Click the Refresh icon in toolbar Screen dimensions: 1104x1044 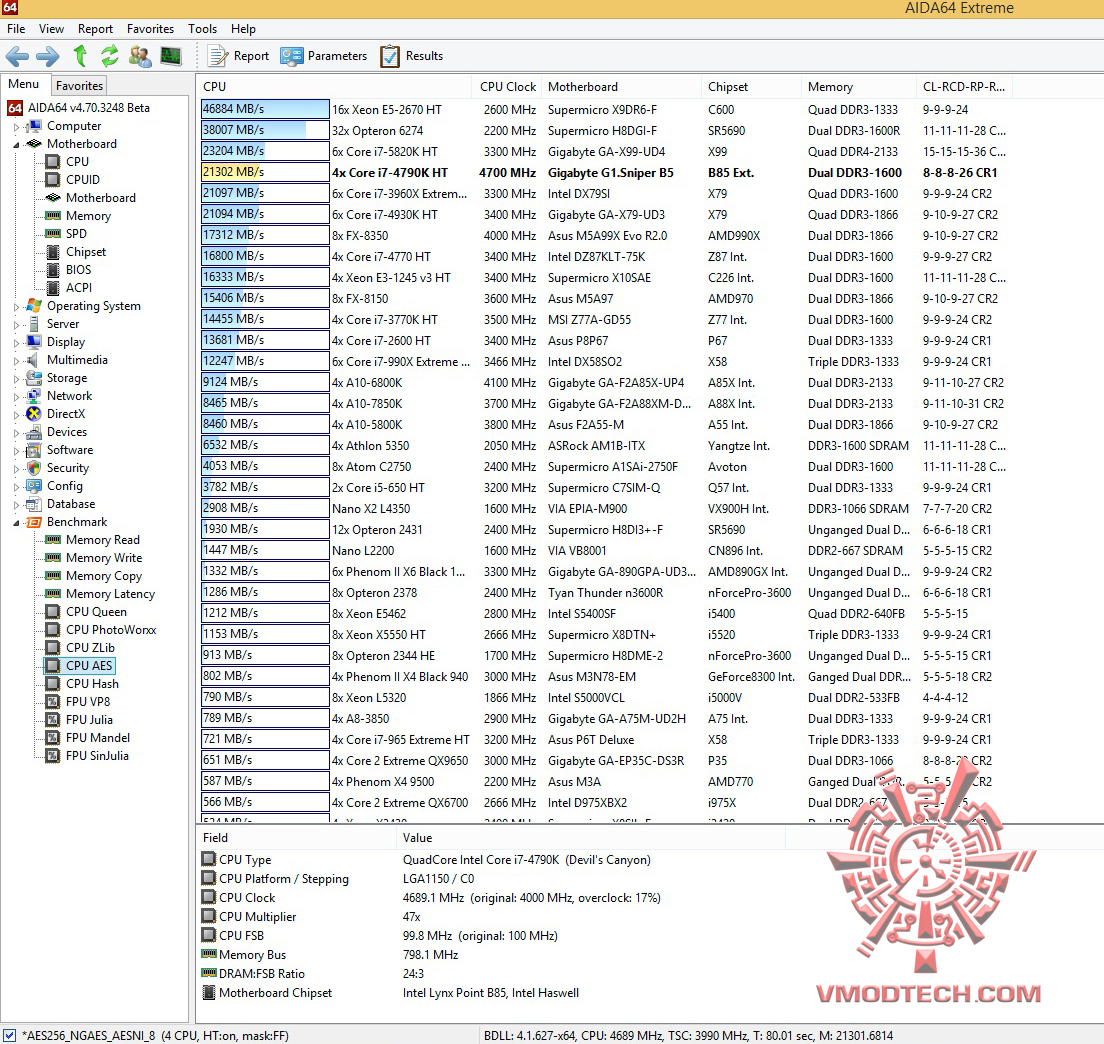tap(110, 56)
